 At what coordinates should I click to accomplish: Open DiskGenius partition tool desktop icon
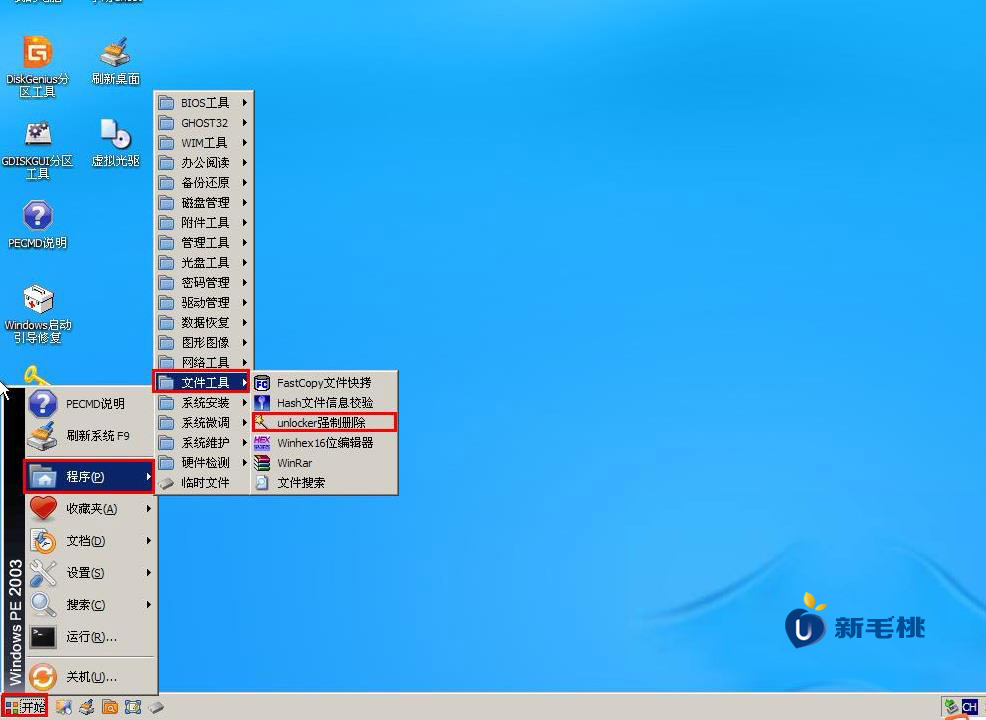point(37,53)
